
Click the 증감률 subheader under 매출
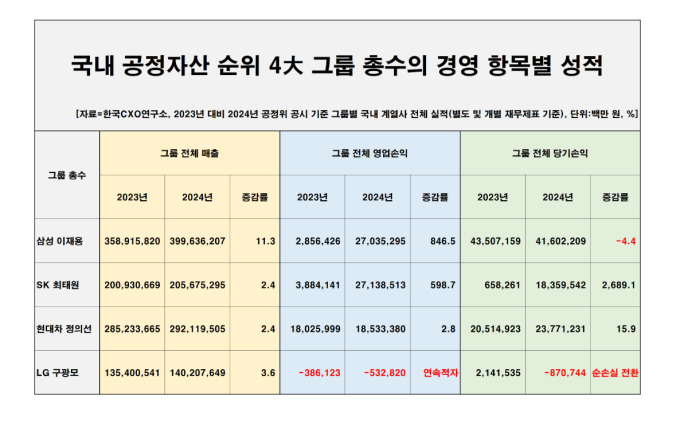click(x=255, y=197)
